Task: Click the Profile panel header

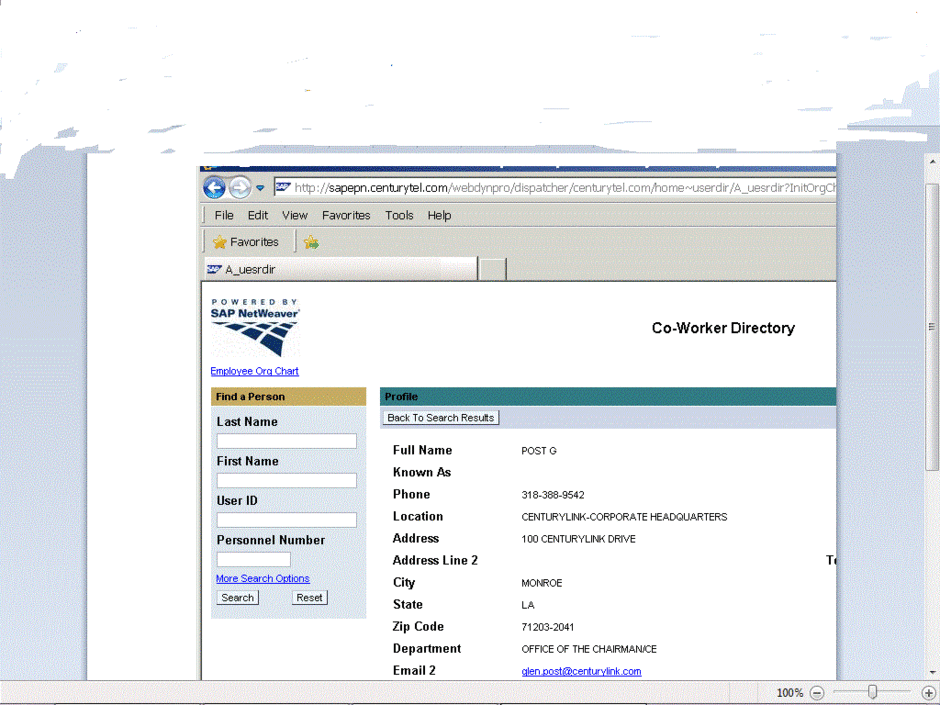Action: coord(608,397)
